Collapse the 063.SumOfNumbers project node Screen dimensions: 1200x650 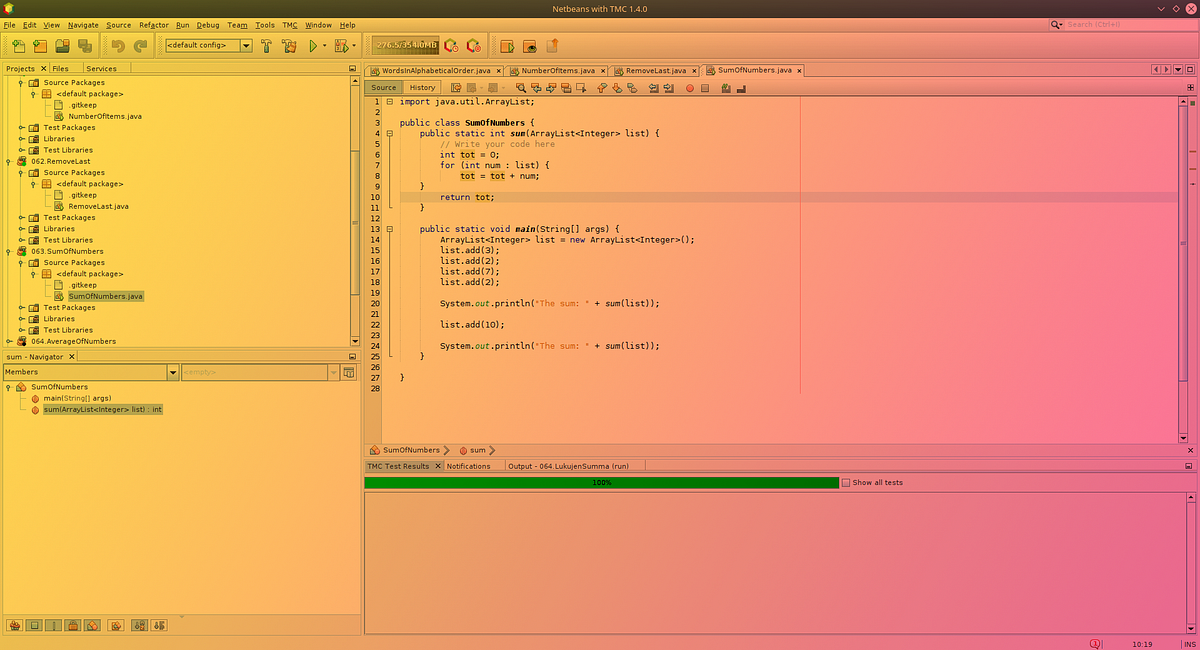pyautogui.click(x=10, y=252)
